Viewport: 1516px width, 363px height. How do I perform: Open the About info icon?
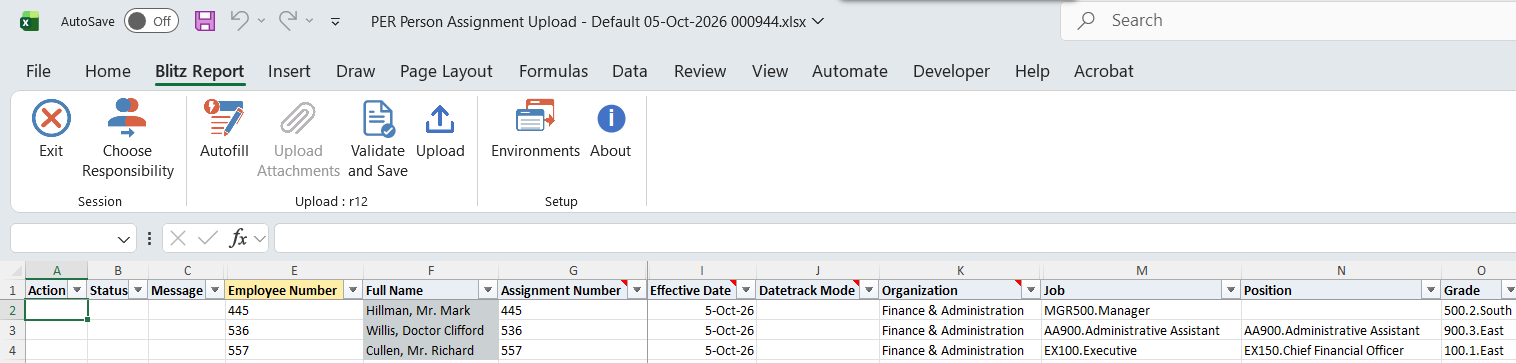point(611,118)
